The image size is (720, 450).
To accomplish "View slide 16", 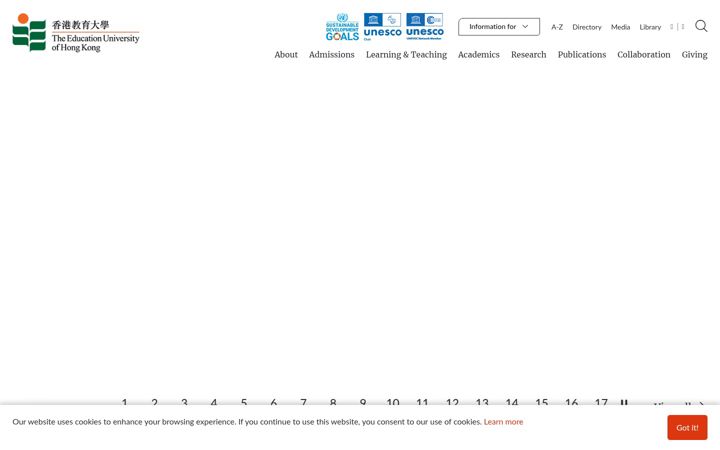I will tap(572, 402).
